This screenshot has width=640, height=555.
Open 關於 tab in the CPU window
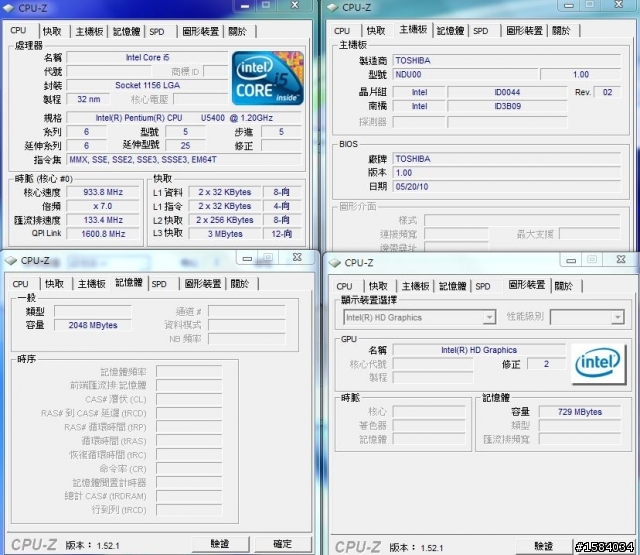(238, 31)
